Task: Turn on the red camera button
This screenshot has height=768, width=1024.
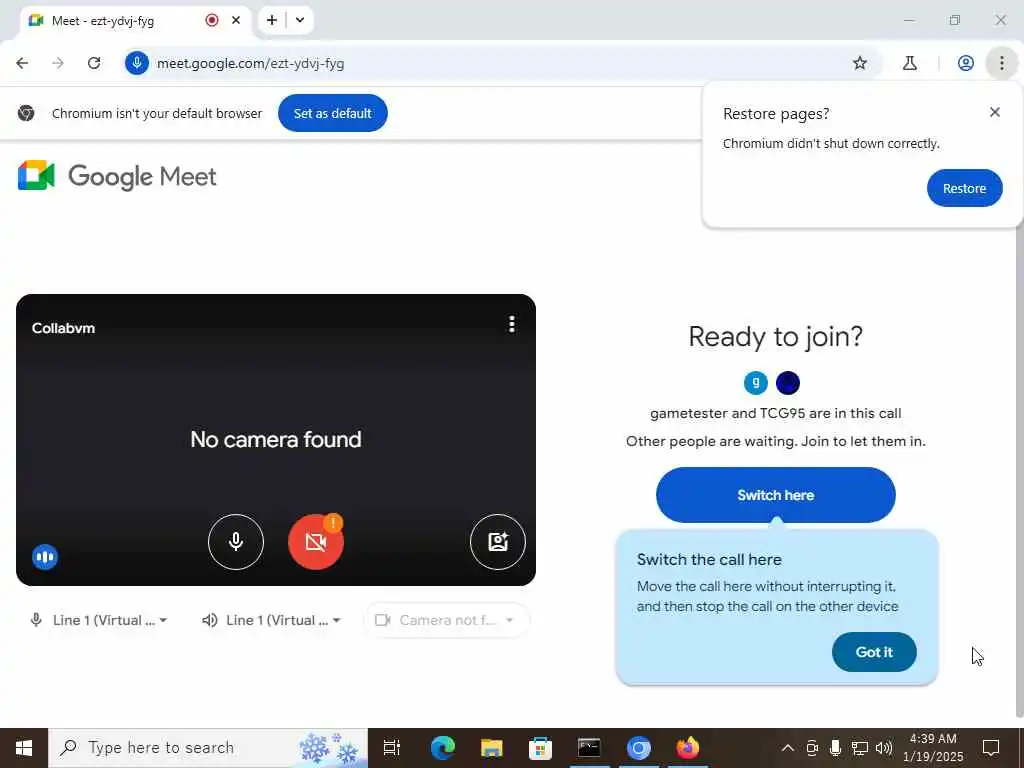Action: point(315,543)
